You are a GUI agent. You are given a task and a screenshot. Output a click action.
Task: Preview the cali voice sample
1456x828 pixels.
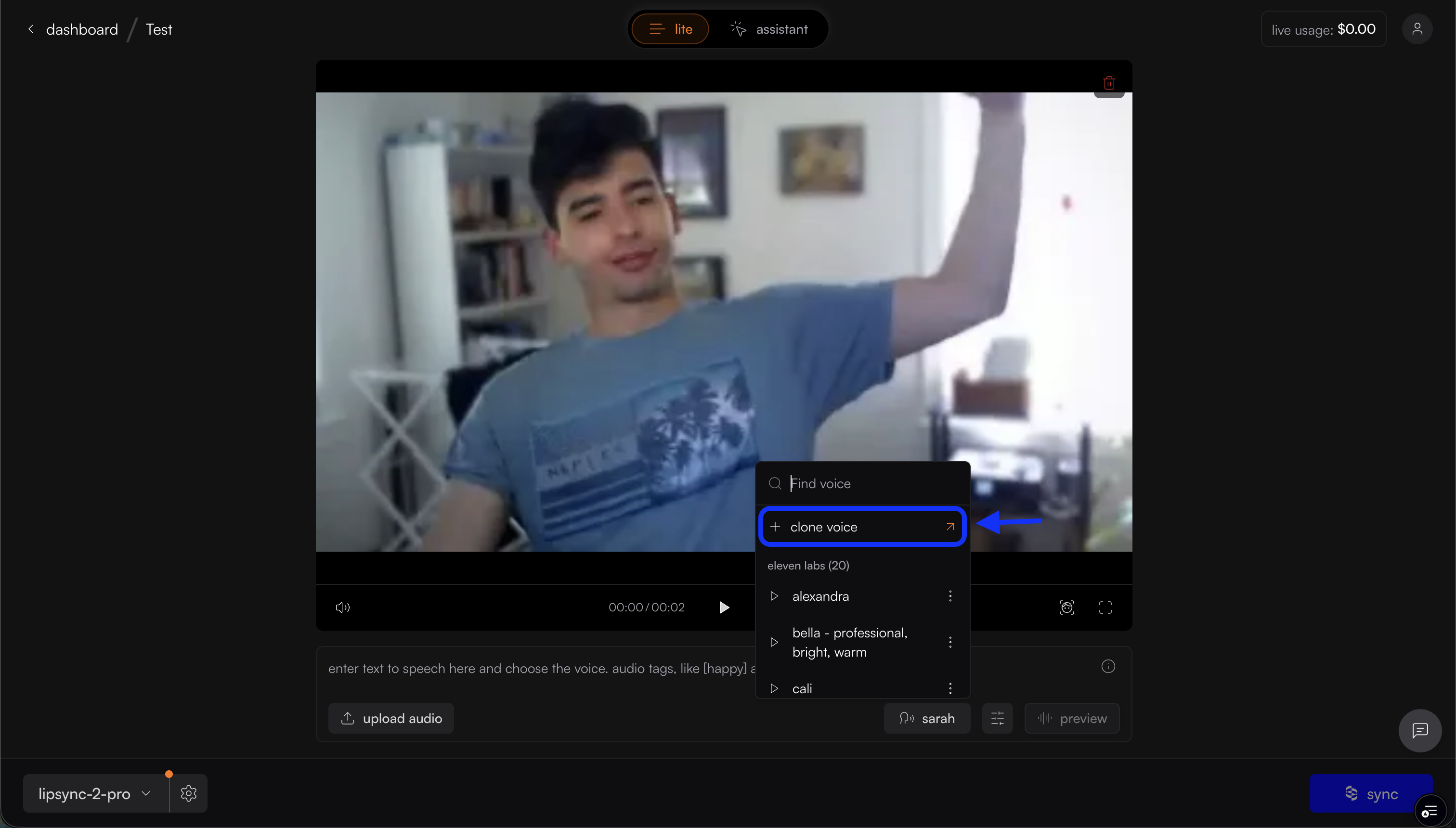point(774,688)
